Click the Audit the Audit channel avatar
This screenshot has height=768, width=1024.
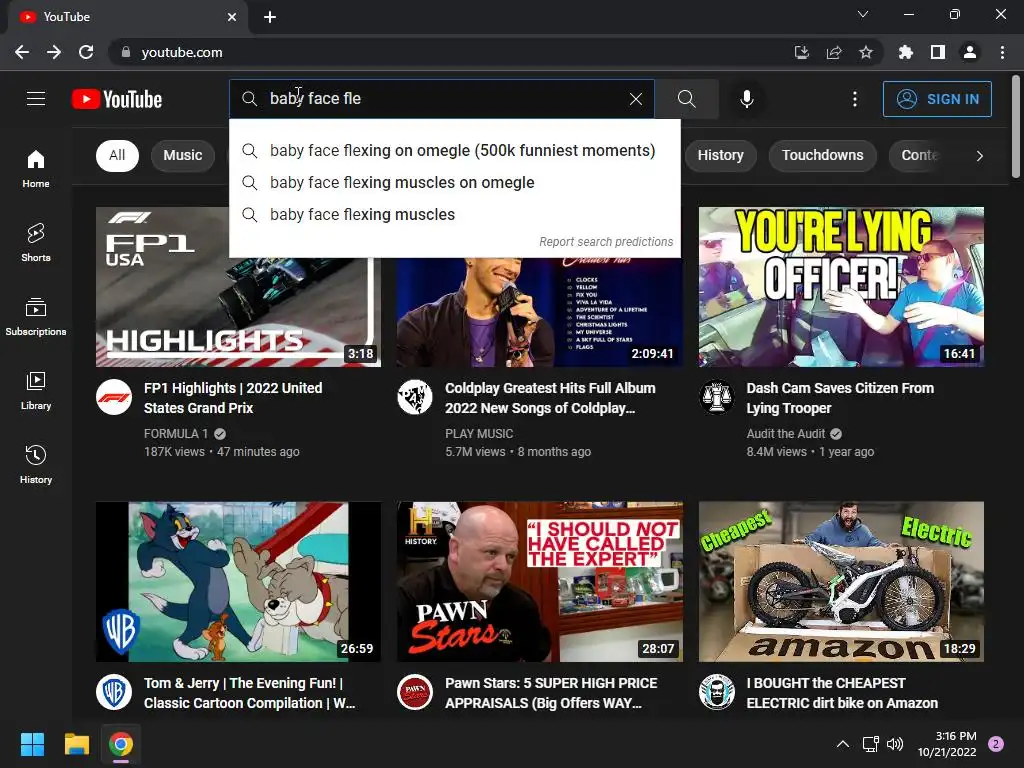(716, 397)
